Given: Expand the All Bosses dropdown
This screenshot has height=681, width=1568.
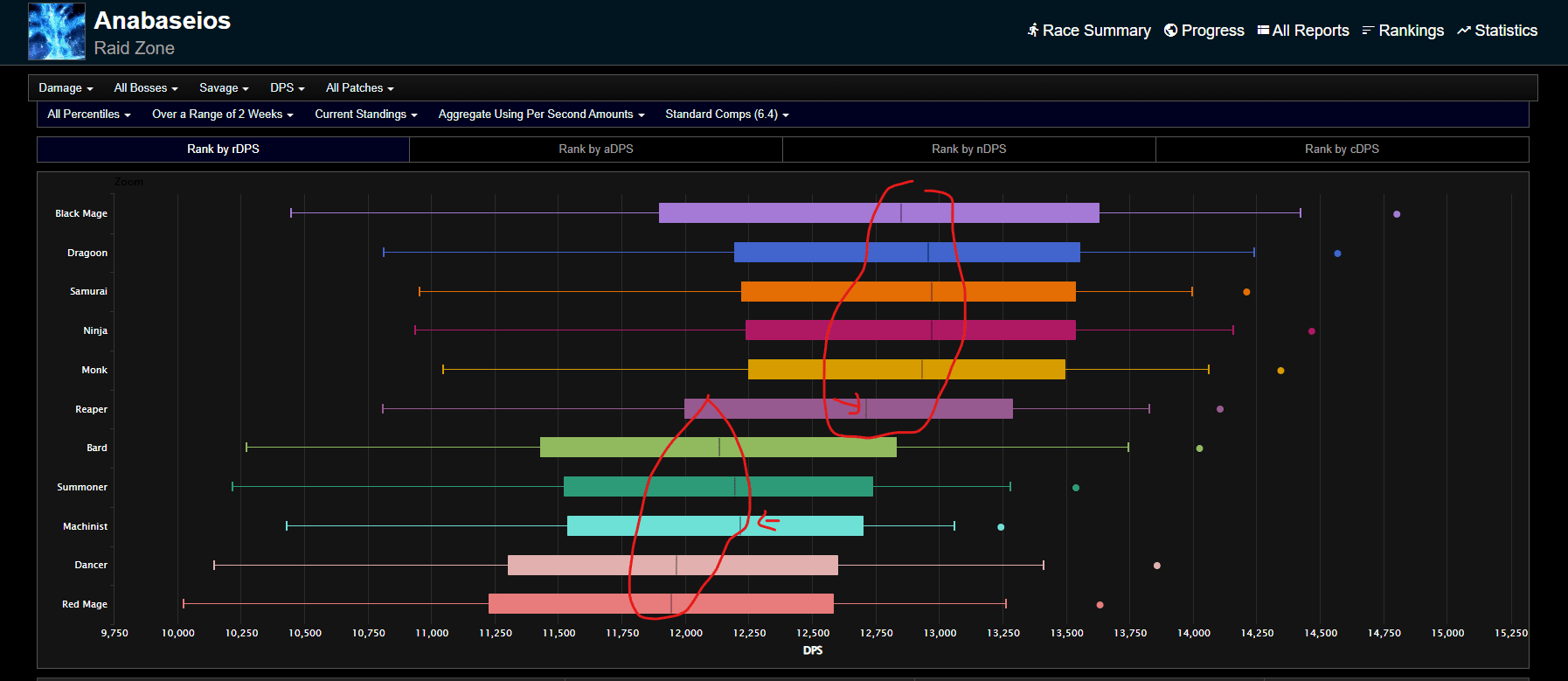Looking at the screenshot, I should (x=145, y=88).
